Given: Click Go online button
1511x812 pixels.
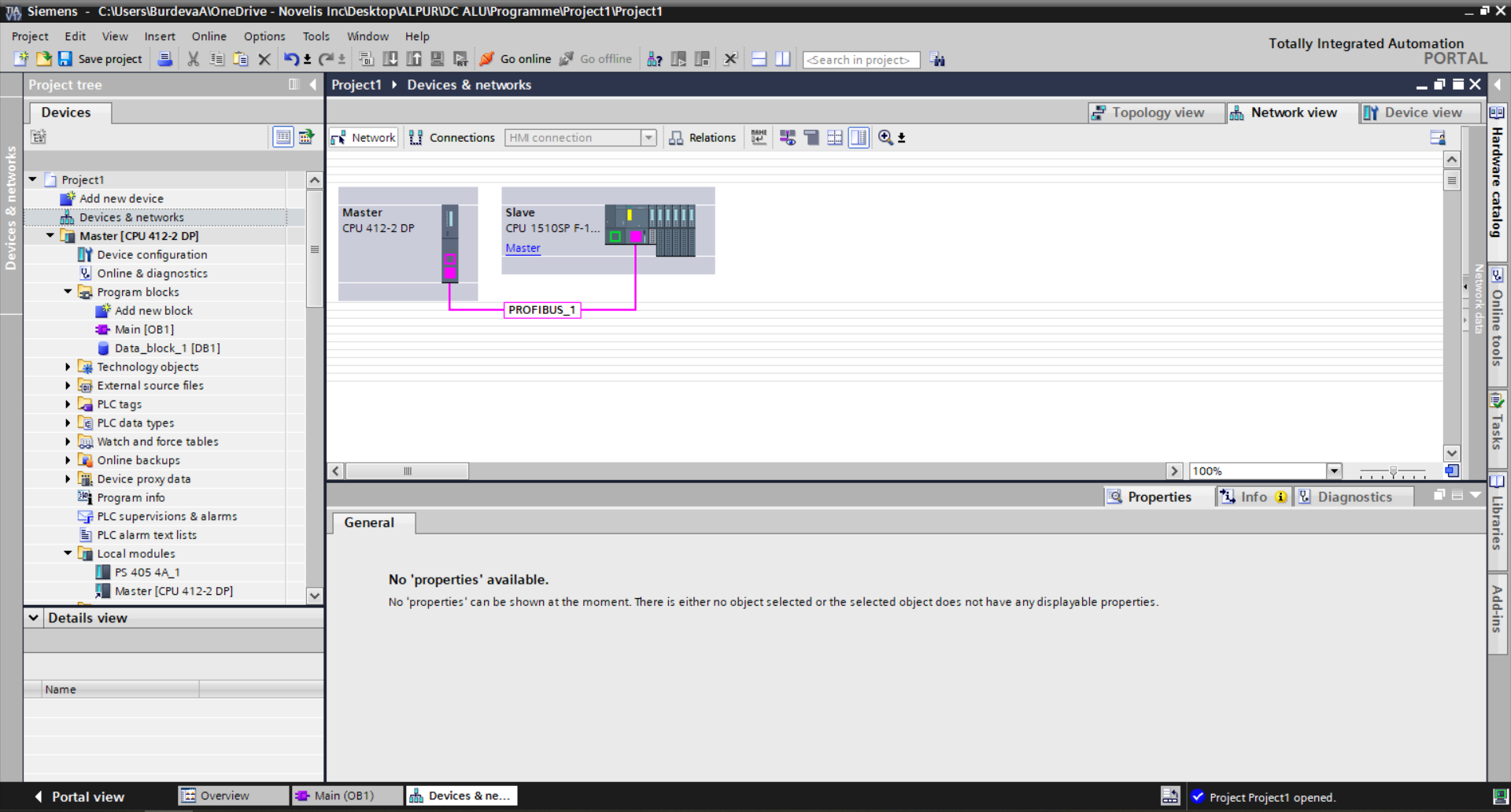Looking at the screenshot, I should pyautogui.click(x=515, y=59).
